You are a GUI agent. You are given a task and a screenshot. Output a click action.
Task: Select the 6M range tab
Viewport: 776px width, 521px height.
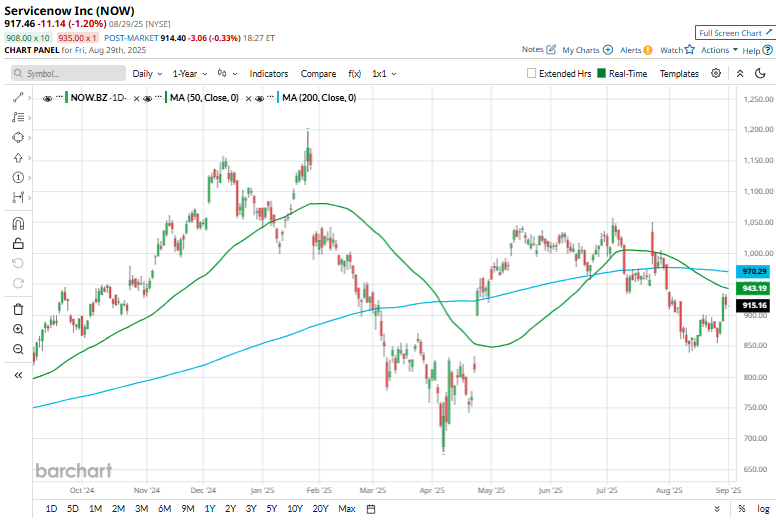(x=164, y=509)
